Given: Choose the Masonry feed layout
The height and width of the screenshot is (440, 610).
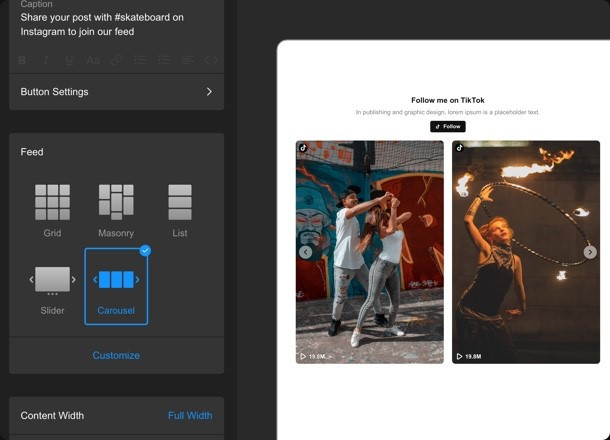Looking at the screenshot, I should point(116,210).
